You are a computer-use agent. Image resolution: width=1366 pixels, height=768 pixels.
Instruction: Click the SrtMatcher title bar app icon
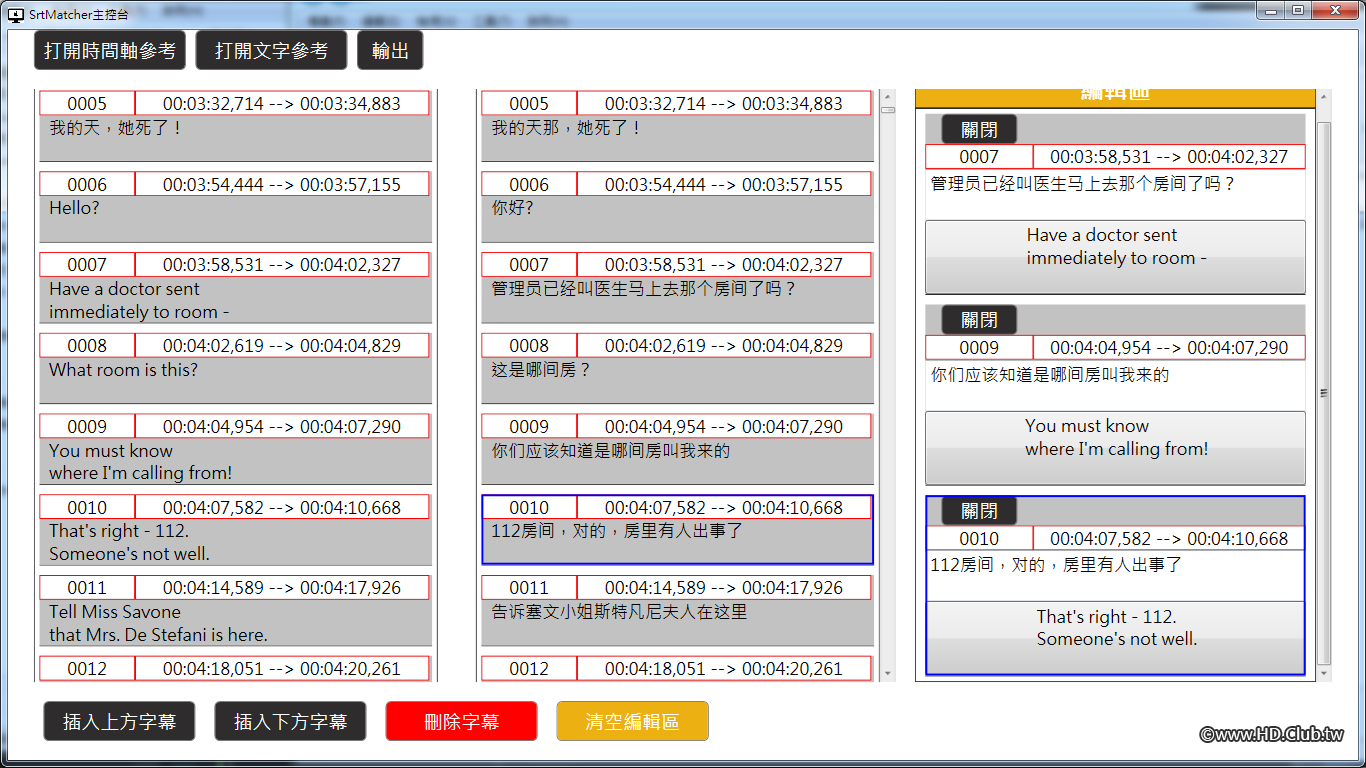pos(16,14)
